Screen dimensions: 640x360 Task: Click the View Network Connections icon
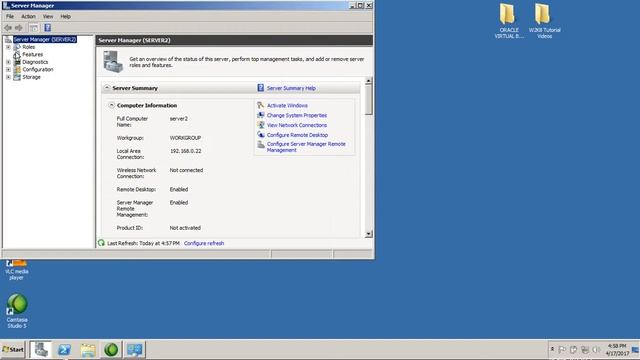[261, 125]
